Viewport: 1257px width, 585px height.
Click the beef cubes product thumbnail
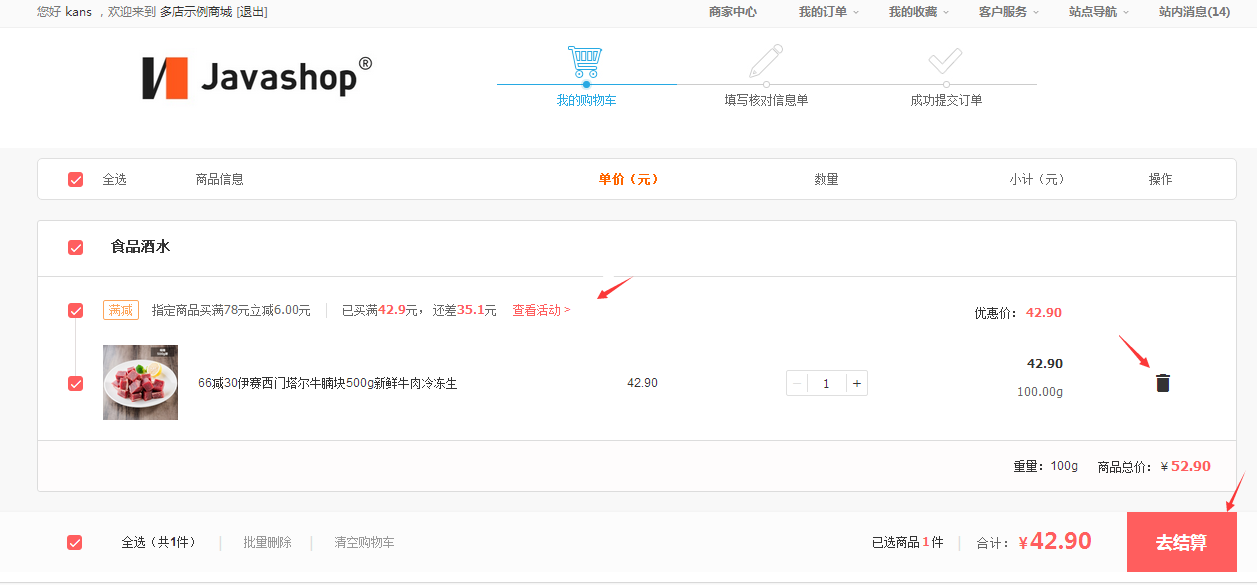140,383
